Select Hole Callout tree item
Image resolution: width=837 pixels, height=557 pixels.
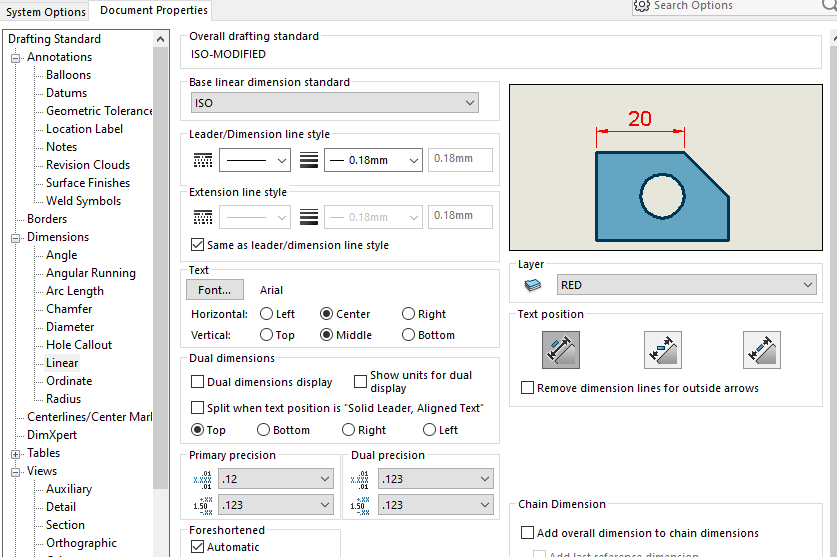coord(79,345)
